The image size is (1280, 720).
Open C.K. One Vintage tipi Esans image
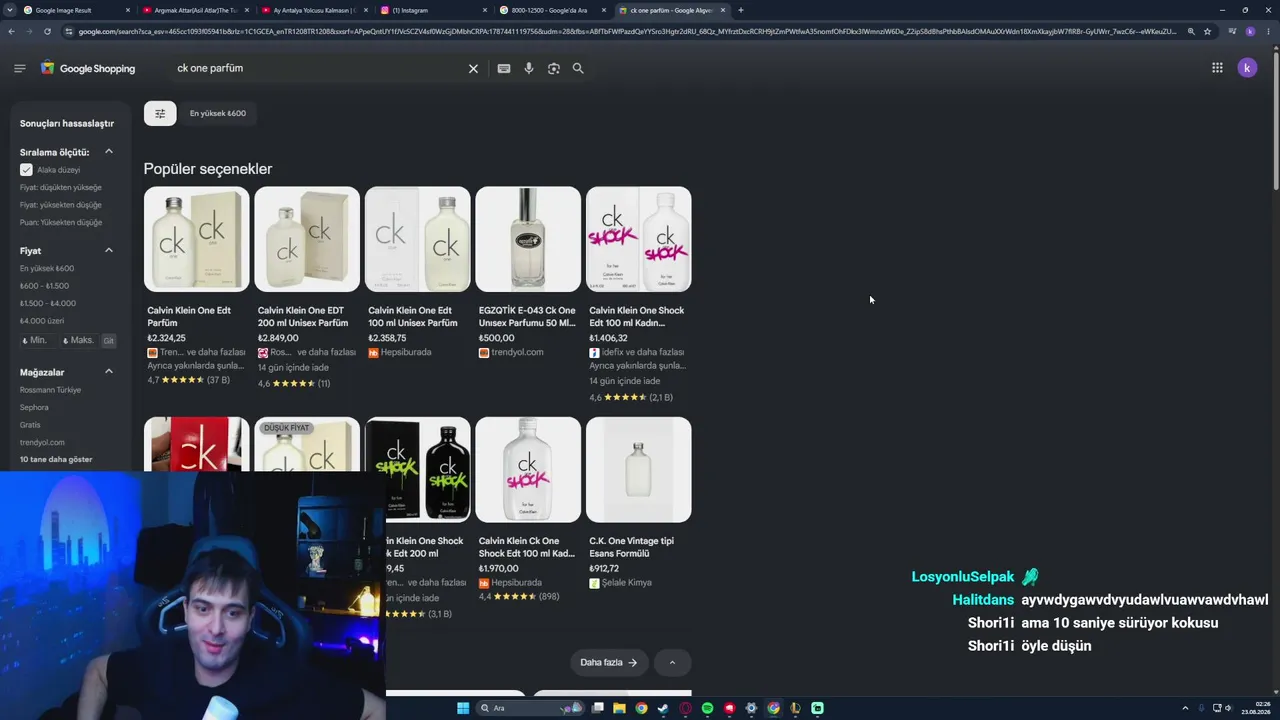point(639,470)
